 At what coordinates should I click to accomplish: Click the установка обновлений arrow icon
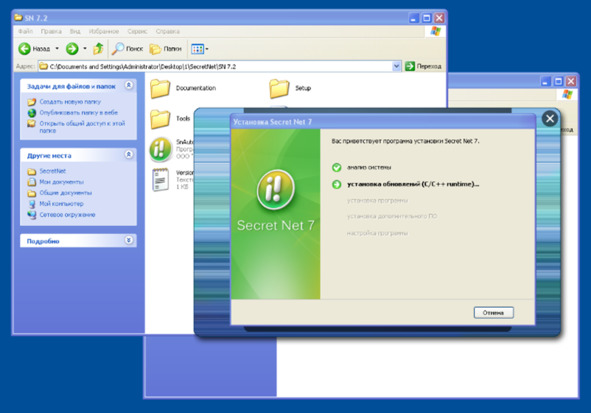tap(337, 184)
